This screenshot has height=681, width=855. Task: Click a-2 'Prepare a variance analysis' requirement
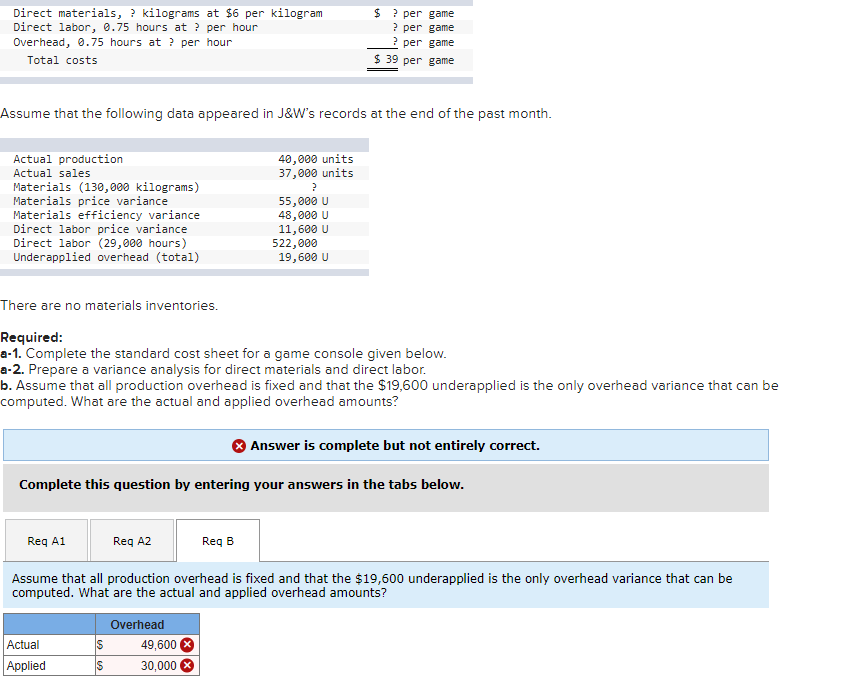pyautogui.click(x=213, y=369)
